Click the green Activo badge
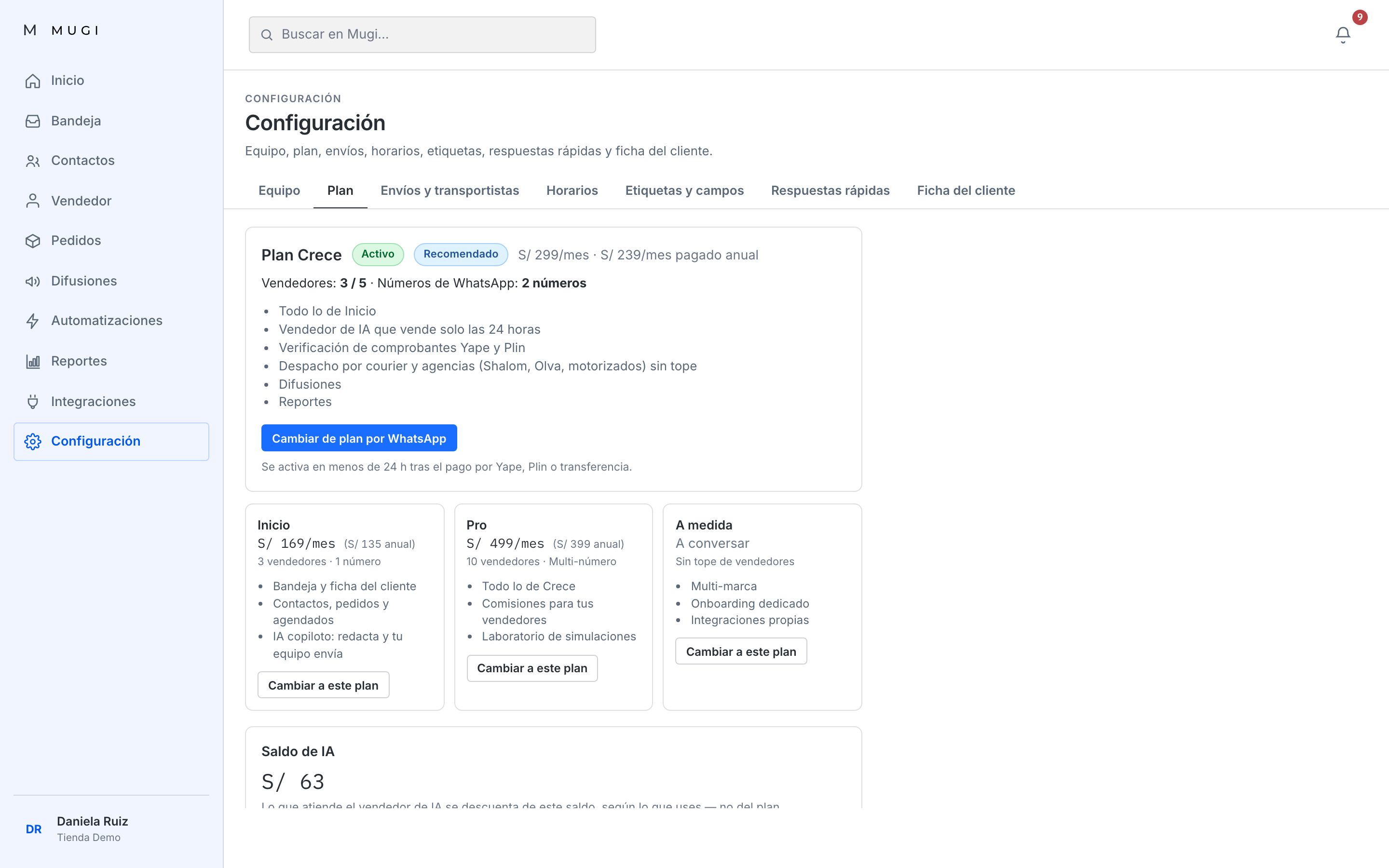This screenshot has height=868, width=1389. tap(378, 254)
